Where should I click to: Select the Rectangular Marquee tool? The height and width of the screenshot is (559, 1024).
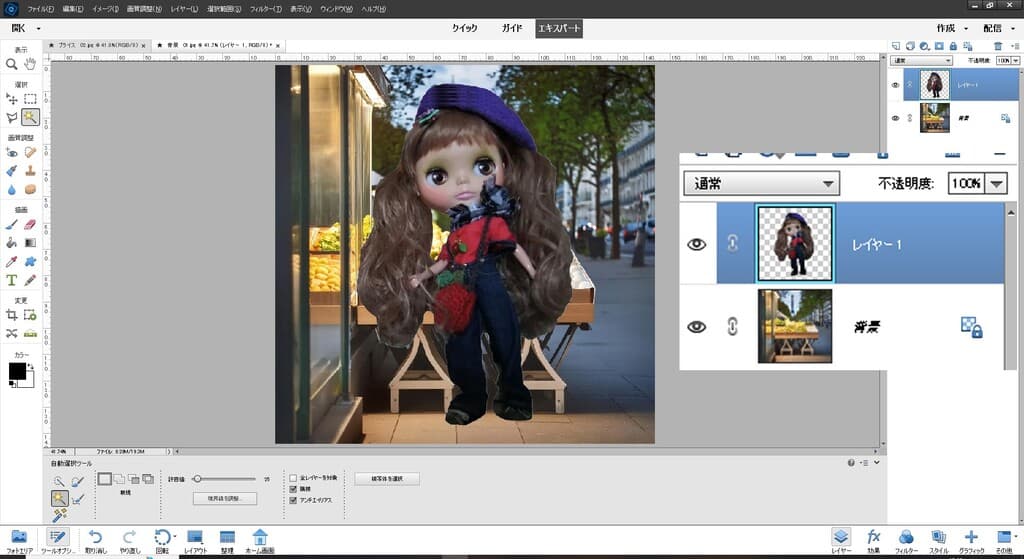(x=30, y=99)
